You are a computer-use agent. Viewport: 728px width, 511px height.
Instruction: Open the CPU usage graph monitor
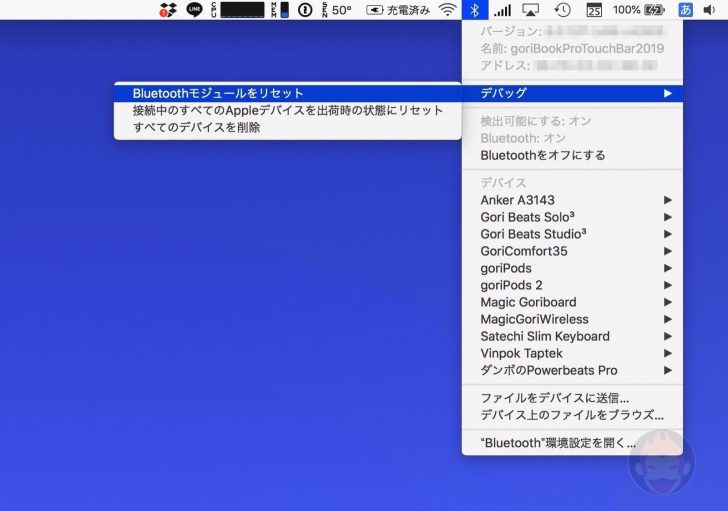[238, 10]
